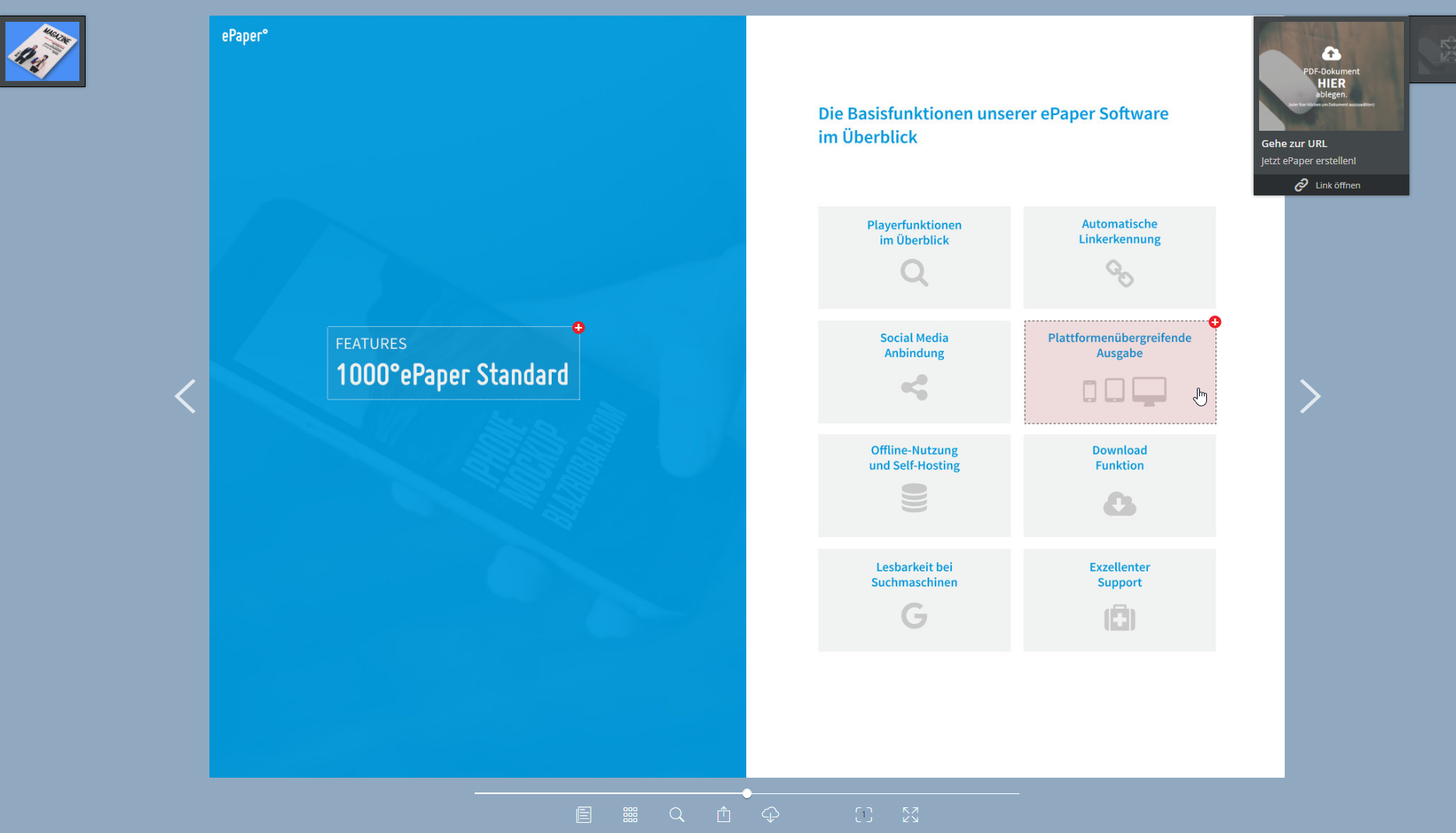
Task: Click 'Jetzt ePaper erstellen!' text
Action: pos(1308,161)
